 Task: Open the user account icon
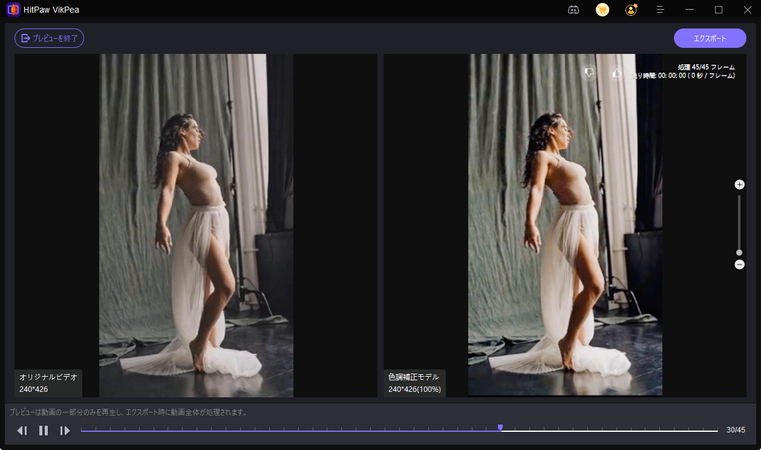631,10
